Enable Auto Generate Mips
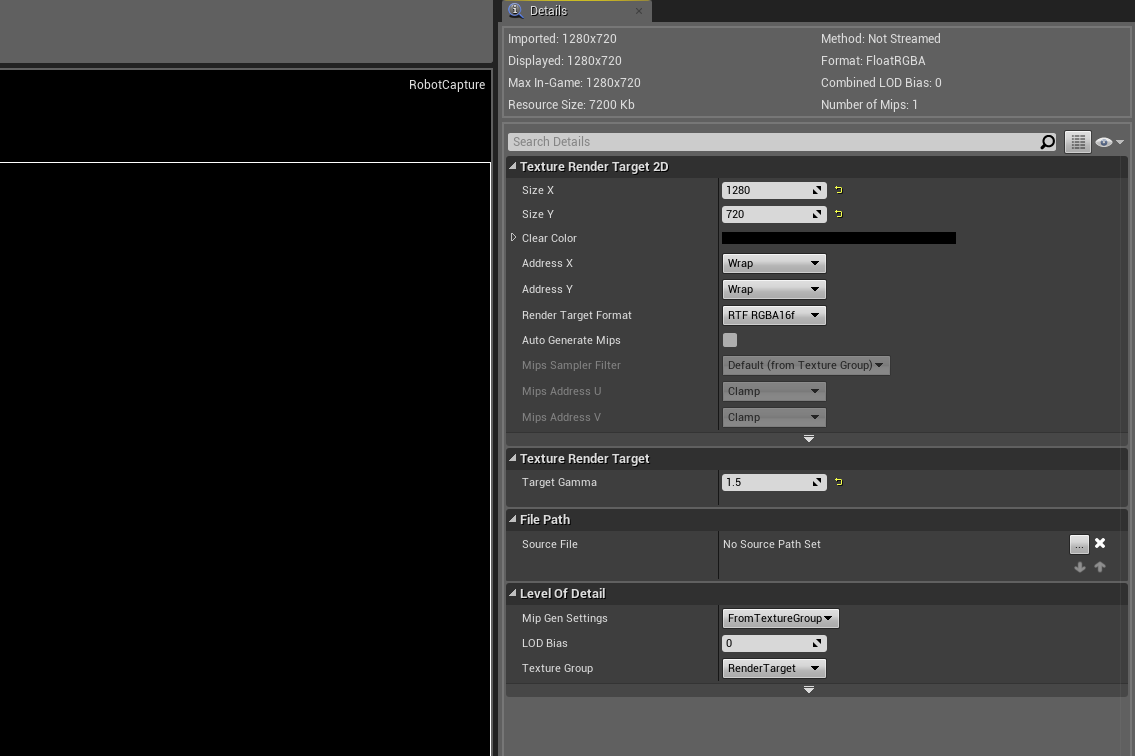The height and width of the screenshot is (756, 1135). click(x=729, y=340)
